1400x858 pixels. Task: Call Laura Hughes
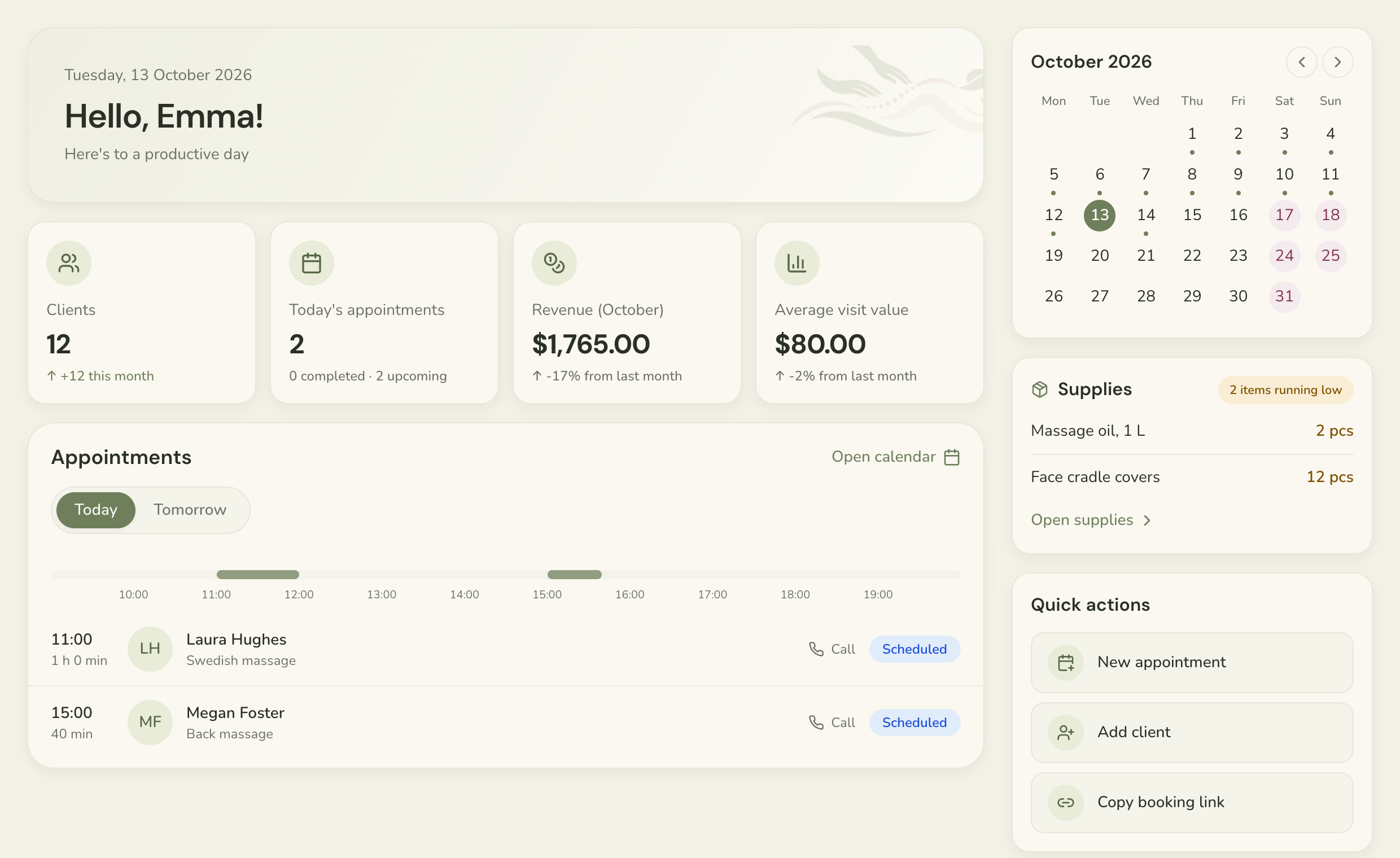coord(832,649)
